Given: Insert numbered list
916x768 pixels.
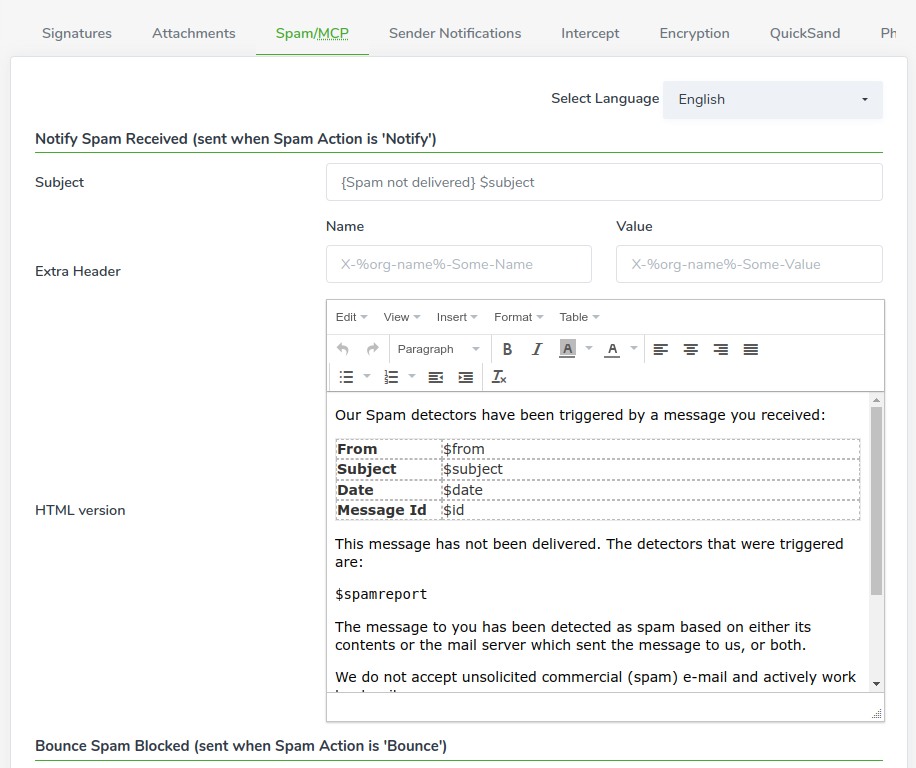Looking at the screenshot, I should pos(391,377).
